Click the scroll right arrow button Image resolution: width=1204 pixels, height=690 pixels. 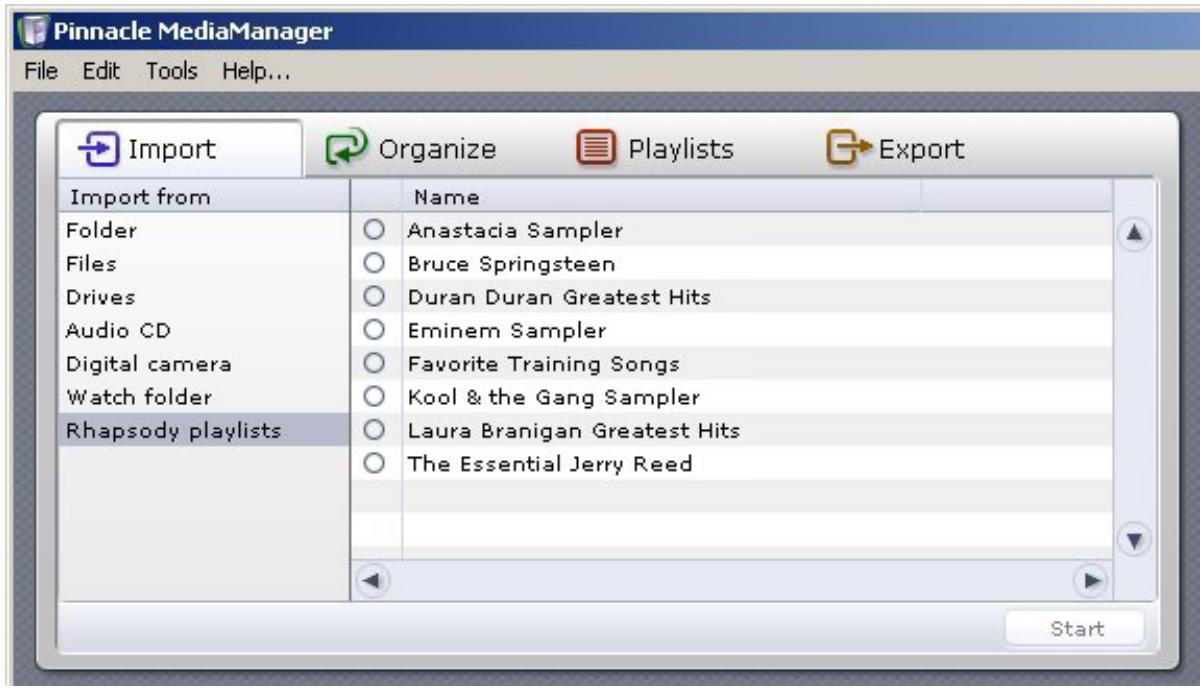[1089, 581]
